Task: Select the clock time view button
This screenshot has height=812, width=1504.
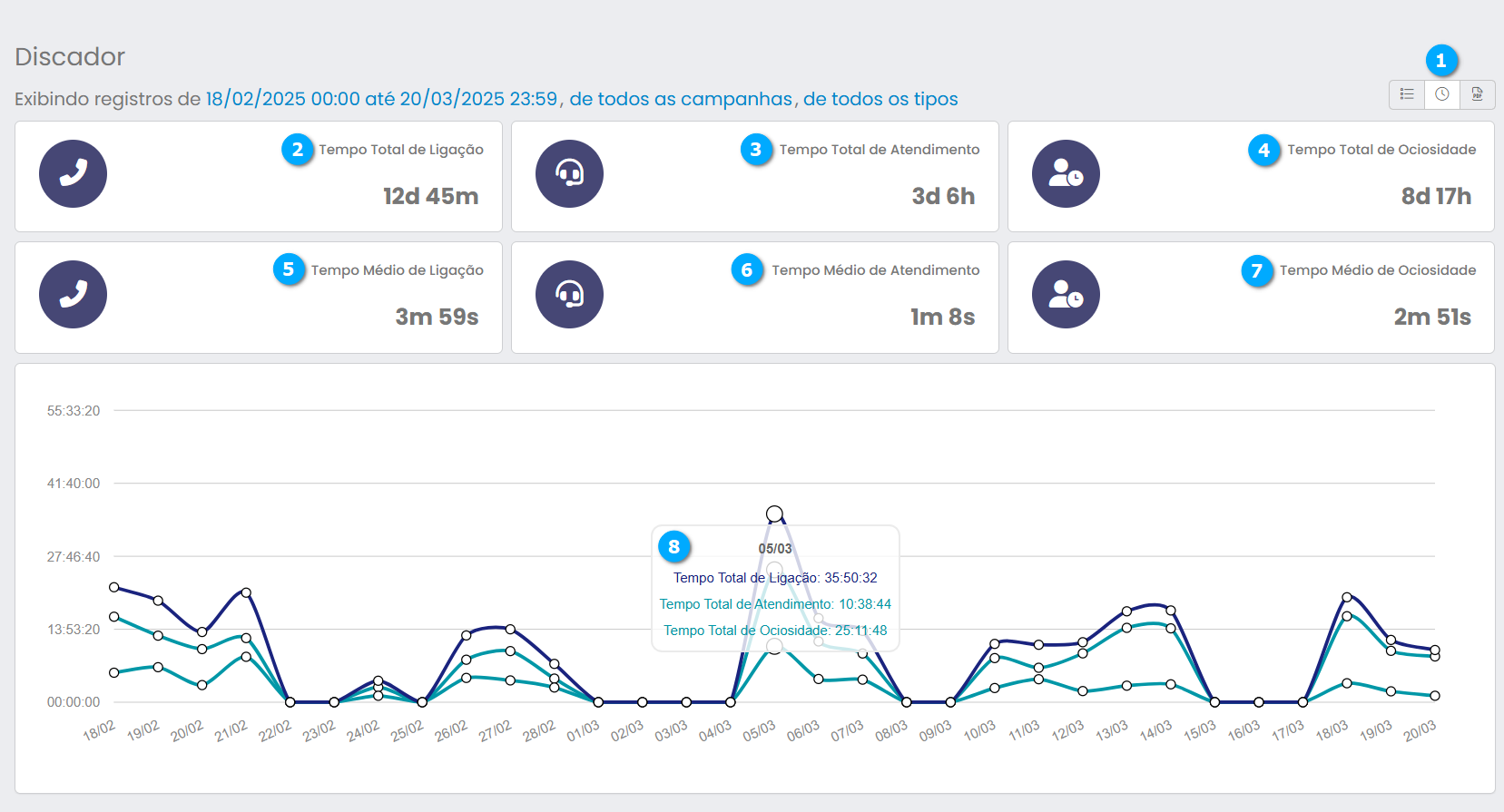Action: pos(1442,94)
